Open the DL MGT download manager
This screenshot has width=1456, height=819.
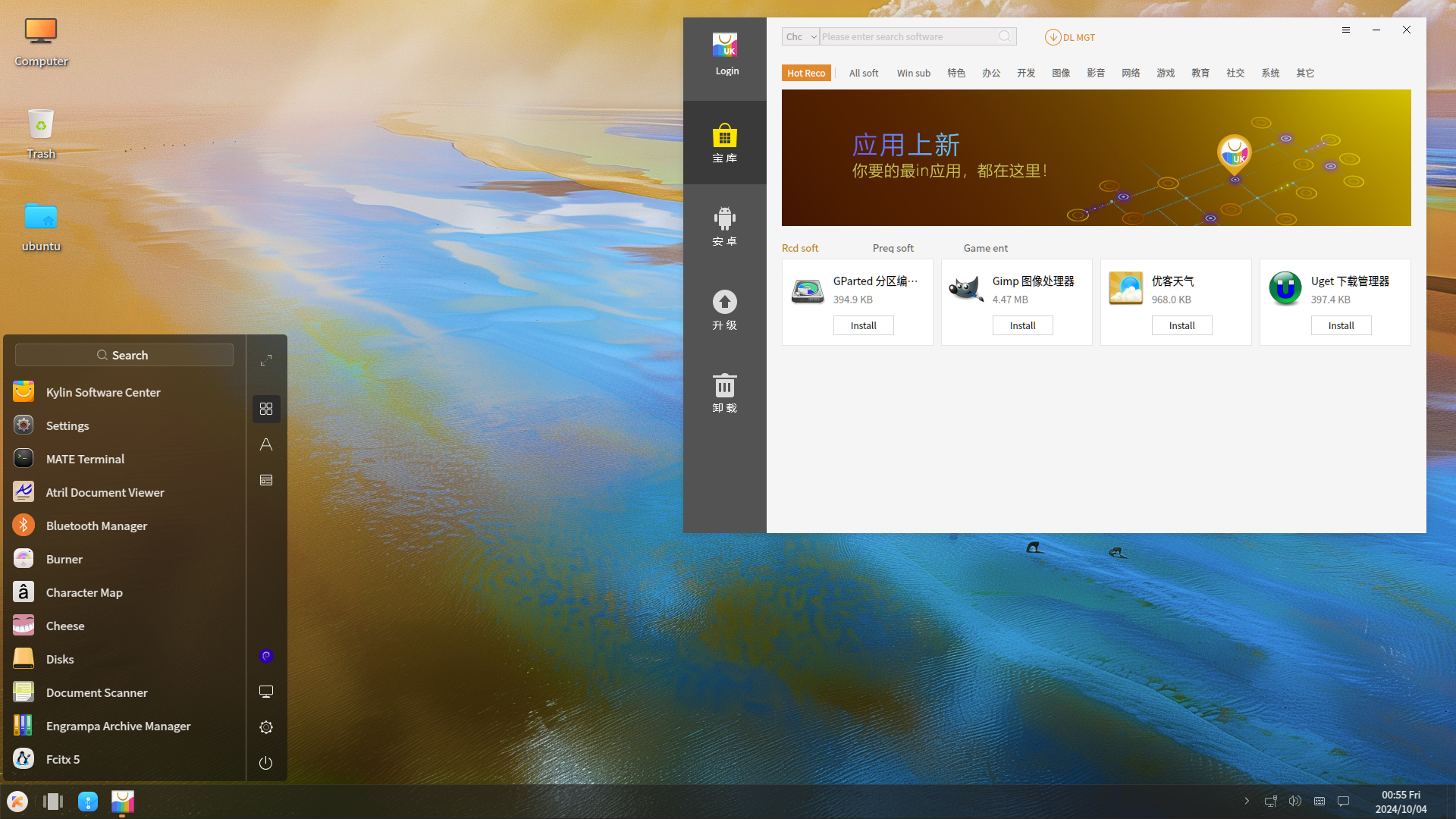1070,37
